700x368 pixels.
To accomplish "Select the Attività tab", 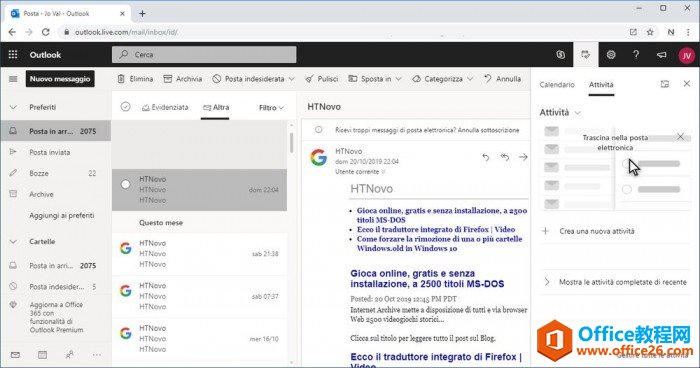I will pos(601,84).
